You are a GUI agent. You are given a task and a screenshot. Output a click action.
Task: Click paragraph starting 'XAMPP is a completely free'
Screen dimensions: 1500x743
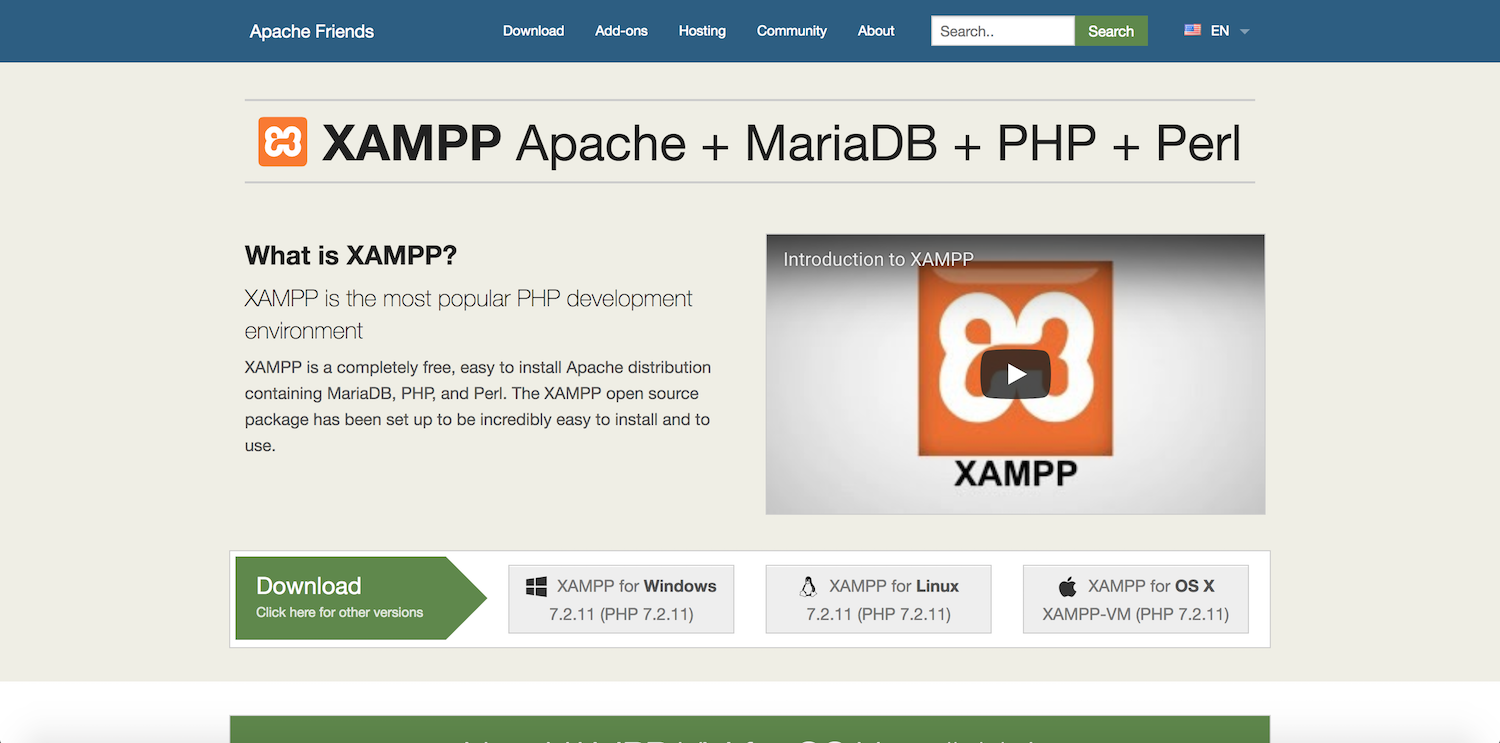coord(478,406)
